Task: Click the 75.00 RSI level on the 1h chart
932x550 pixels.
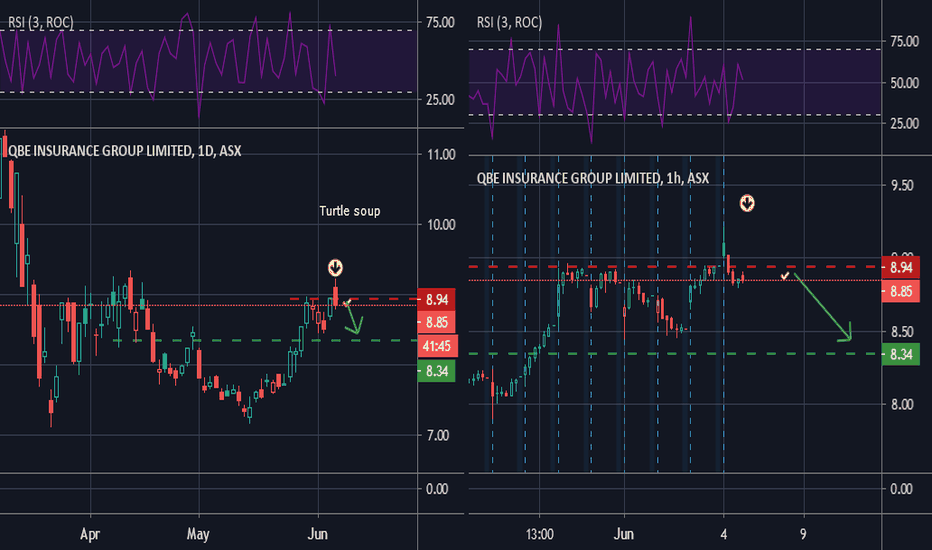Action: [905, 42]
